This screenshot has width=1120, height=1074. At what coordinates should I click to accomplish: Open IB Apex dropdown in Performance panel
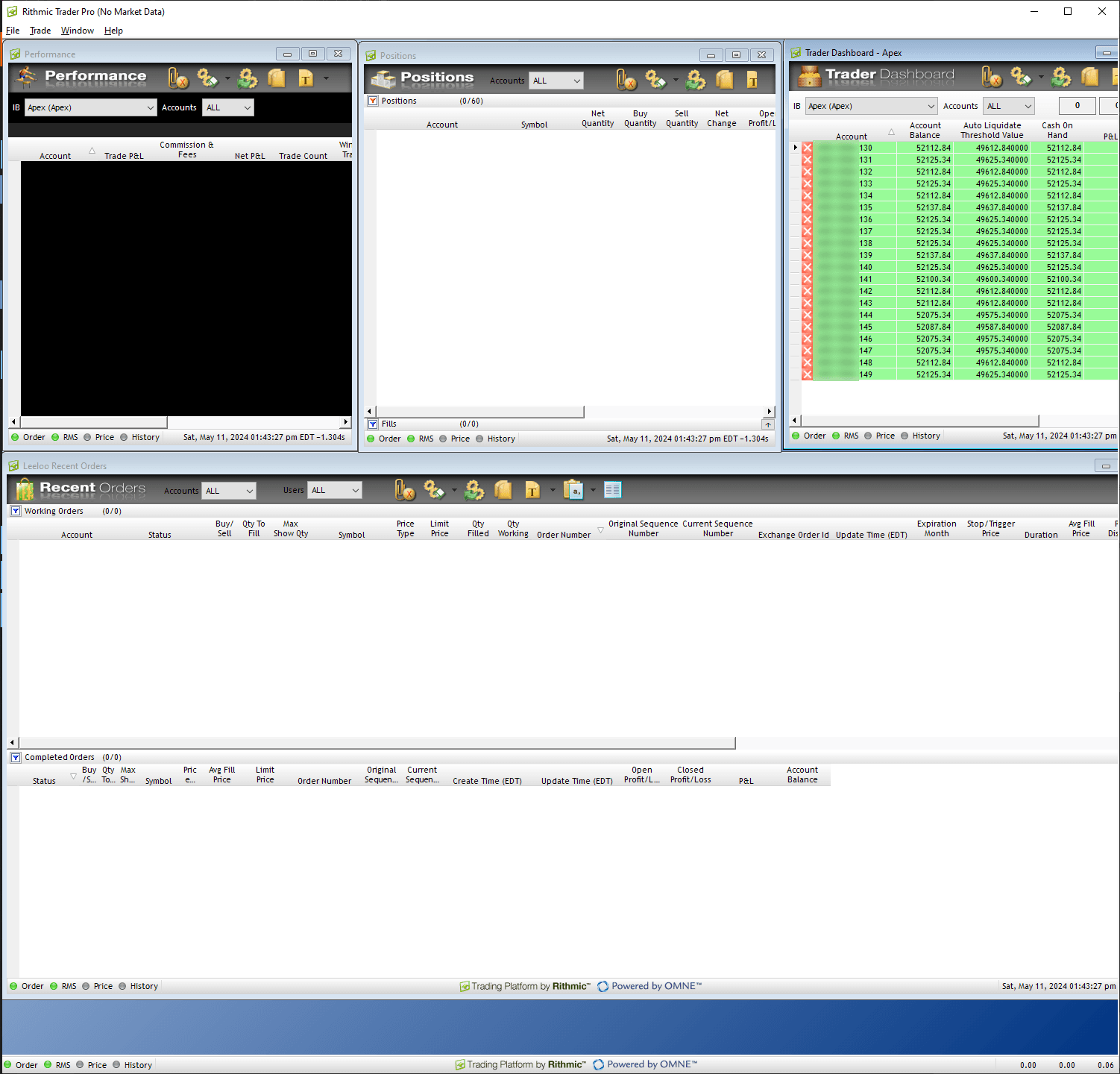[x=90, y=107]
